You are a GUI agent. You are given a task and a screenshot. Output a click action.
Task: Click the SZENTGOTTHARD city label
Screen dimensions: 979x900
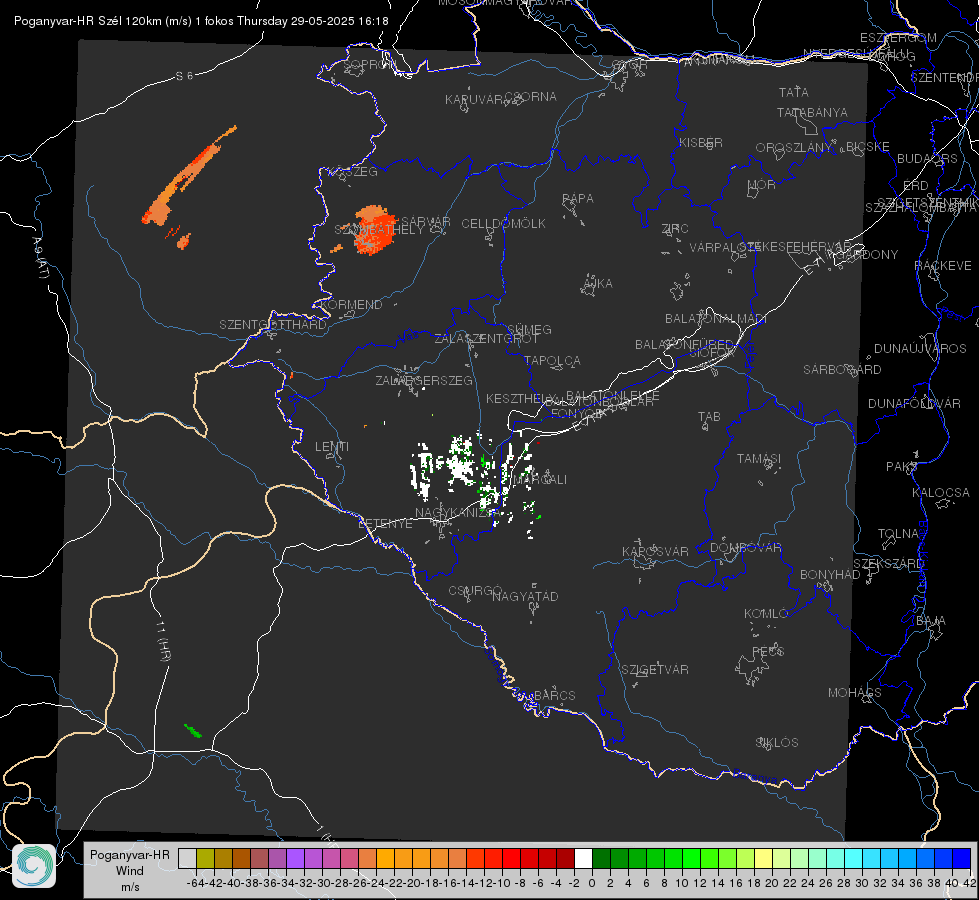coord(273,325)
